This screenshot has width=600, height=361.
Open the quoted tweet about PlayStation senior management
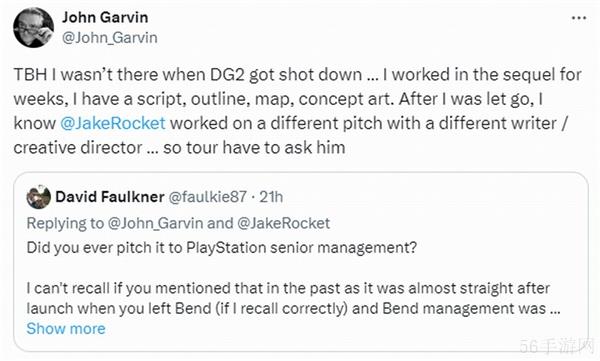tap(301, 262)
